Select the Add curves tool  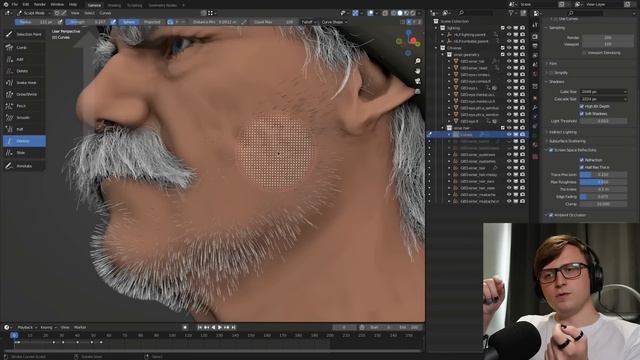24,59
